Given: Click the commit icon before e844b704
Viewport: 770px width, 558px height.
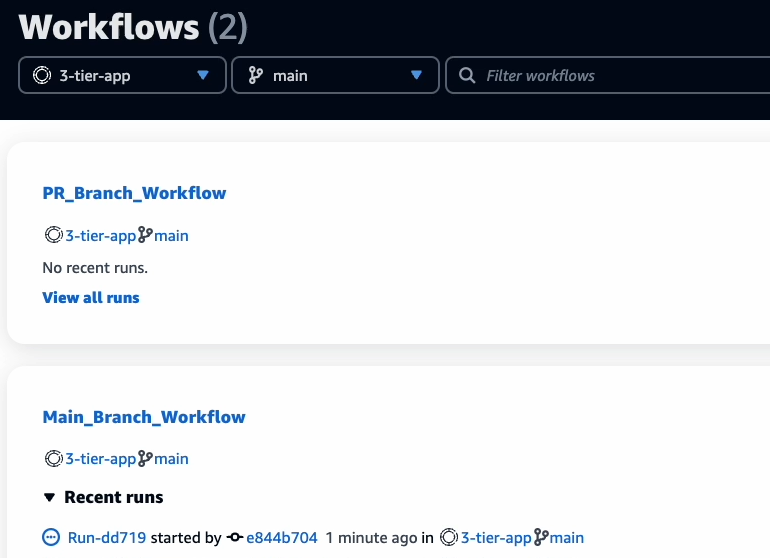Looking at the screenshot, I should (x=235, y=537).
